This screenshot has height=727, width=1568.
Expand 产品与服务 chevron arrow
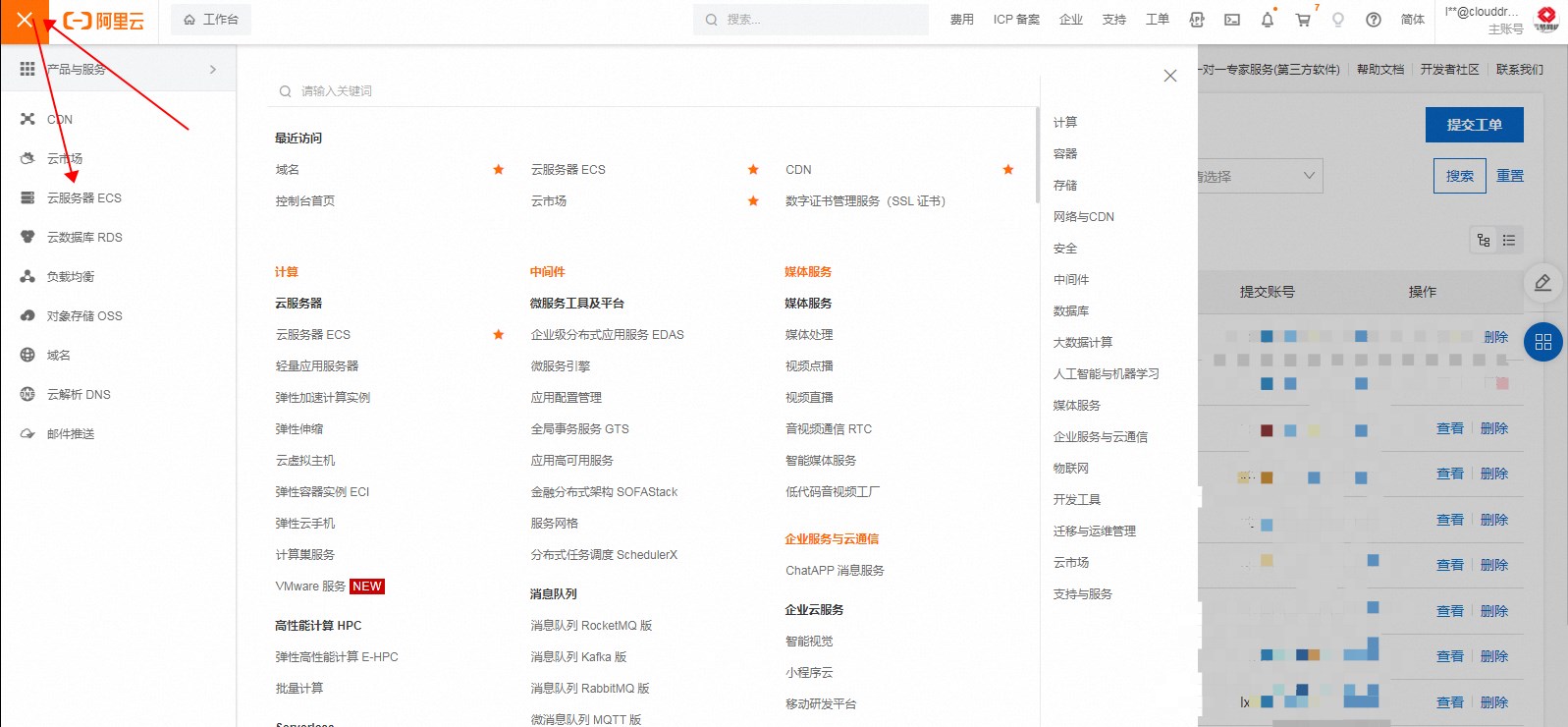213,69
